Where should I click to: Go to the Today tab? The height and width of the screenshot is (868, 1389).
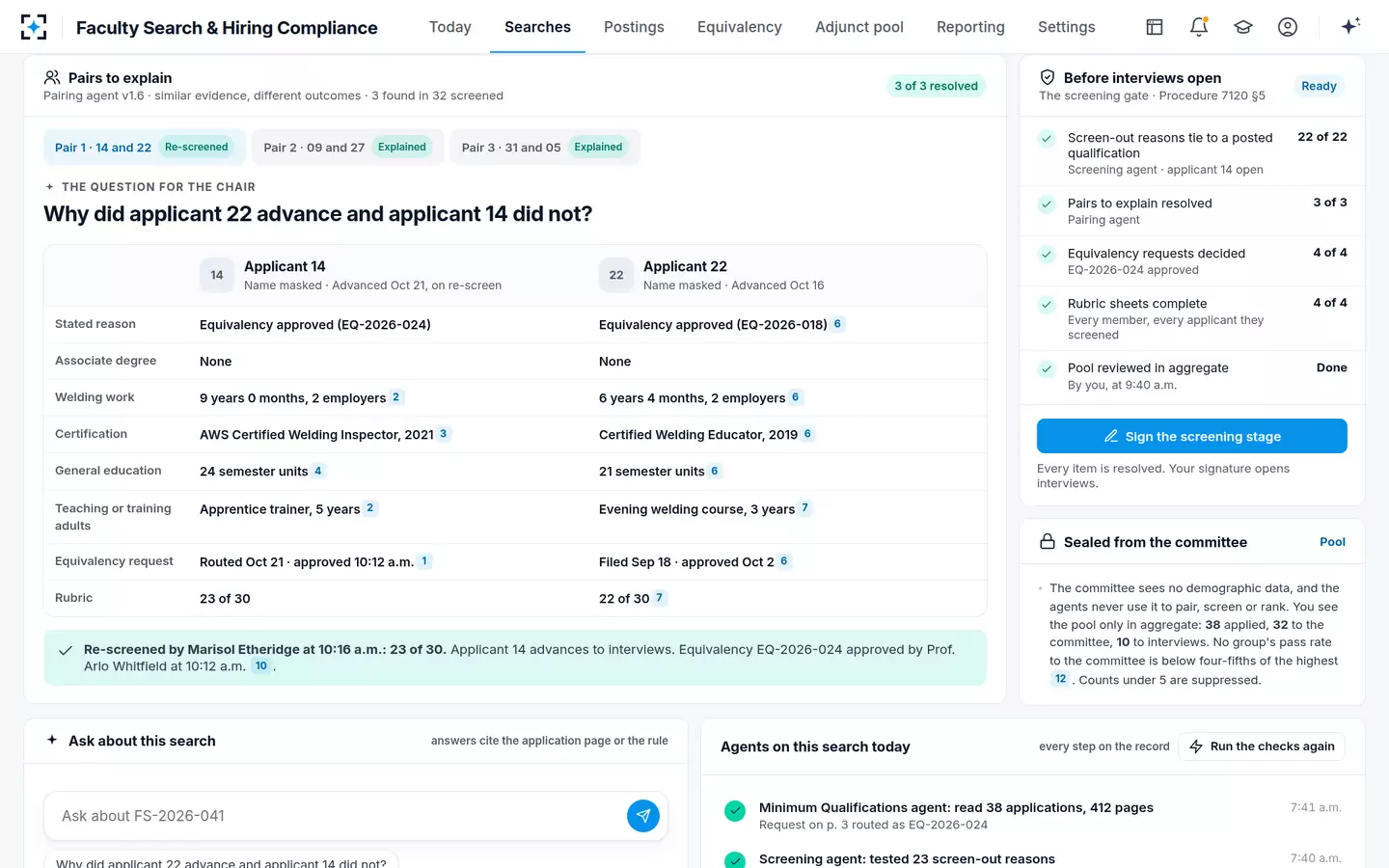pos(450,27)
